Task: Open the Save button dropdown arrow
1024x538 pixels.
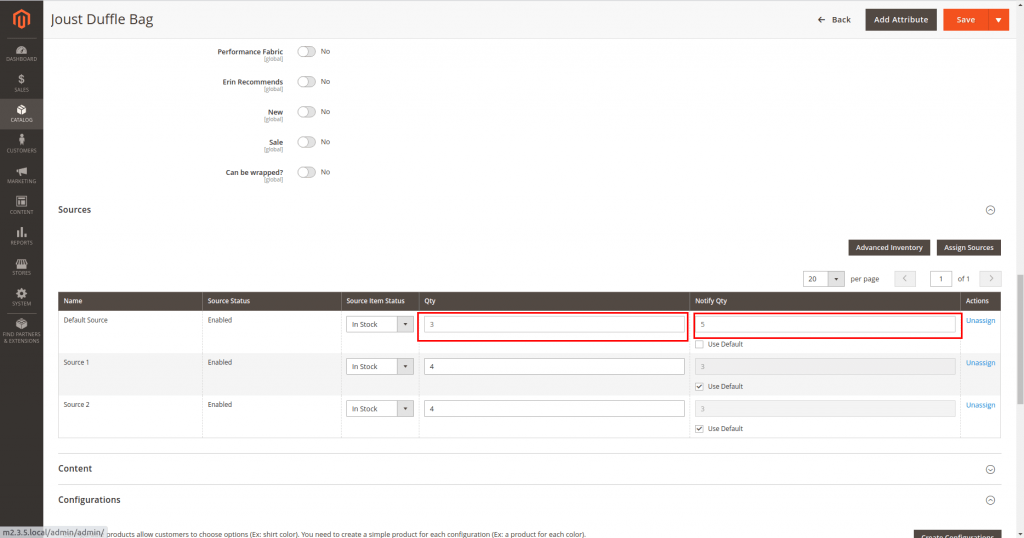Action: (x=997, y=20)
